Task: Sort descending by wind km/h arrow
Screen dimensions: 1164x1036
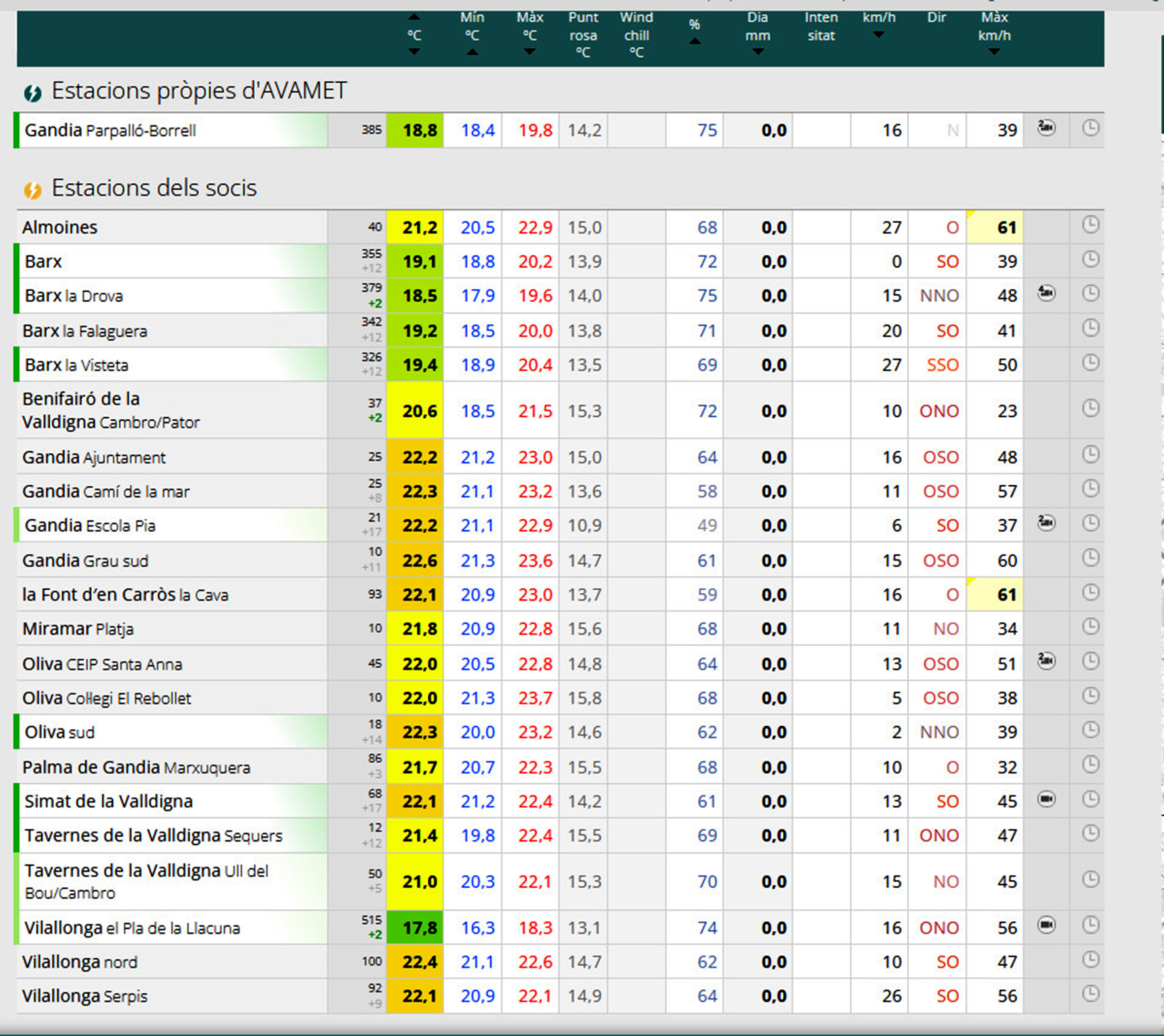Action: pyautogui.click(x=879, y=34)
